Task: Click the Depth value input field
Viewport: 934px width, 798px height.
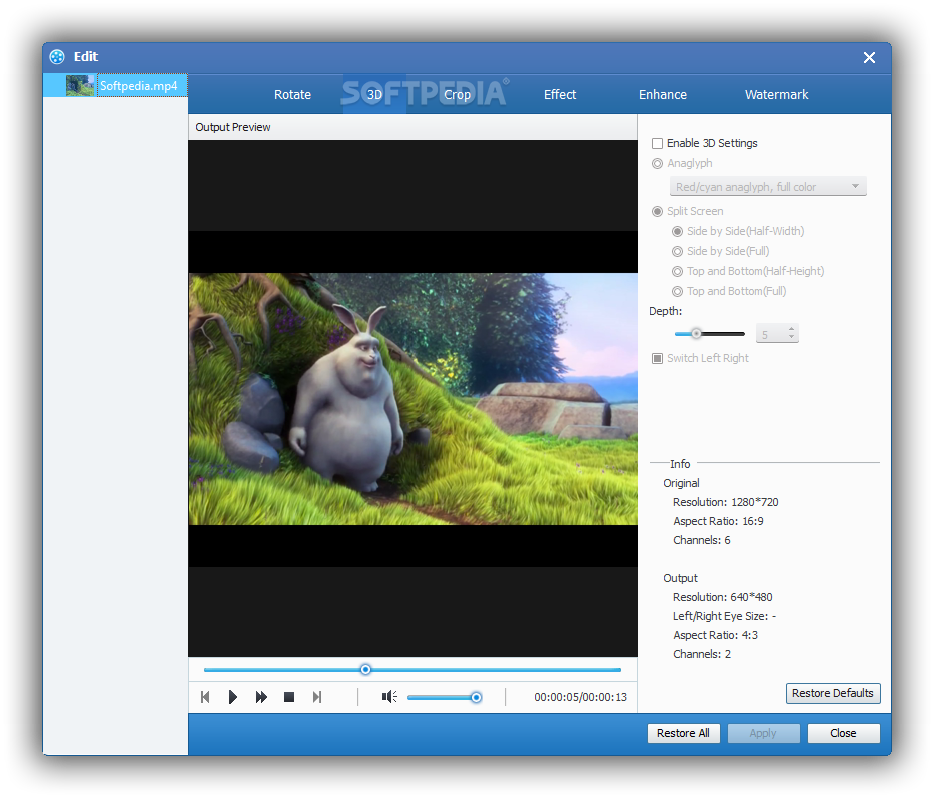Action: click(771, 334)
